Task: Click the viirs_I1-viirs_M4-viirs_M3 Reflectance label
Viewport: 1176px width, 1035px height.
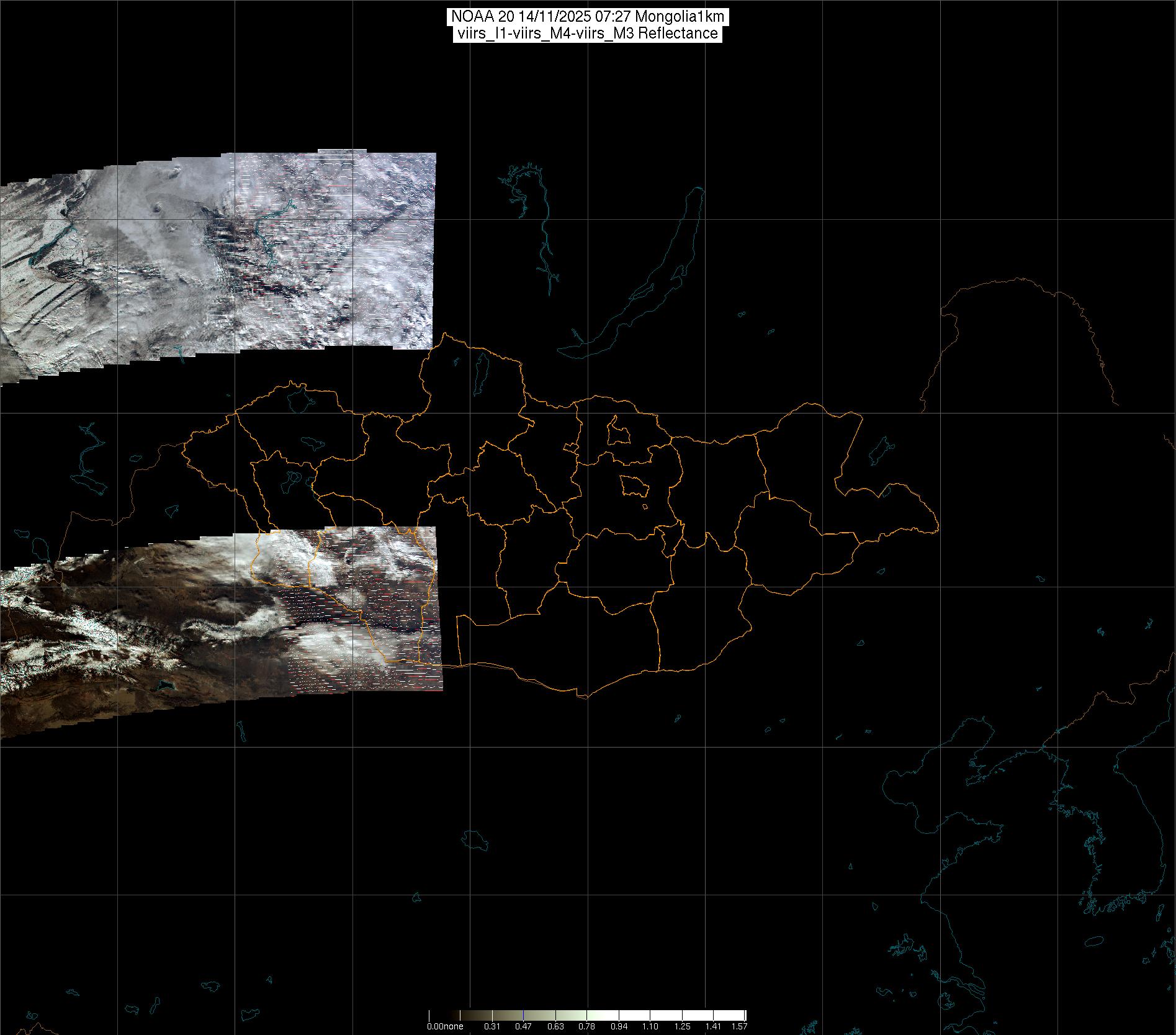Action: pyautogui.click(x=586, y=34)
